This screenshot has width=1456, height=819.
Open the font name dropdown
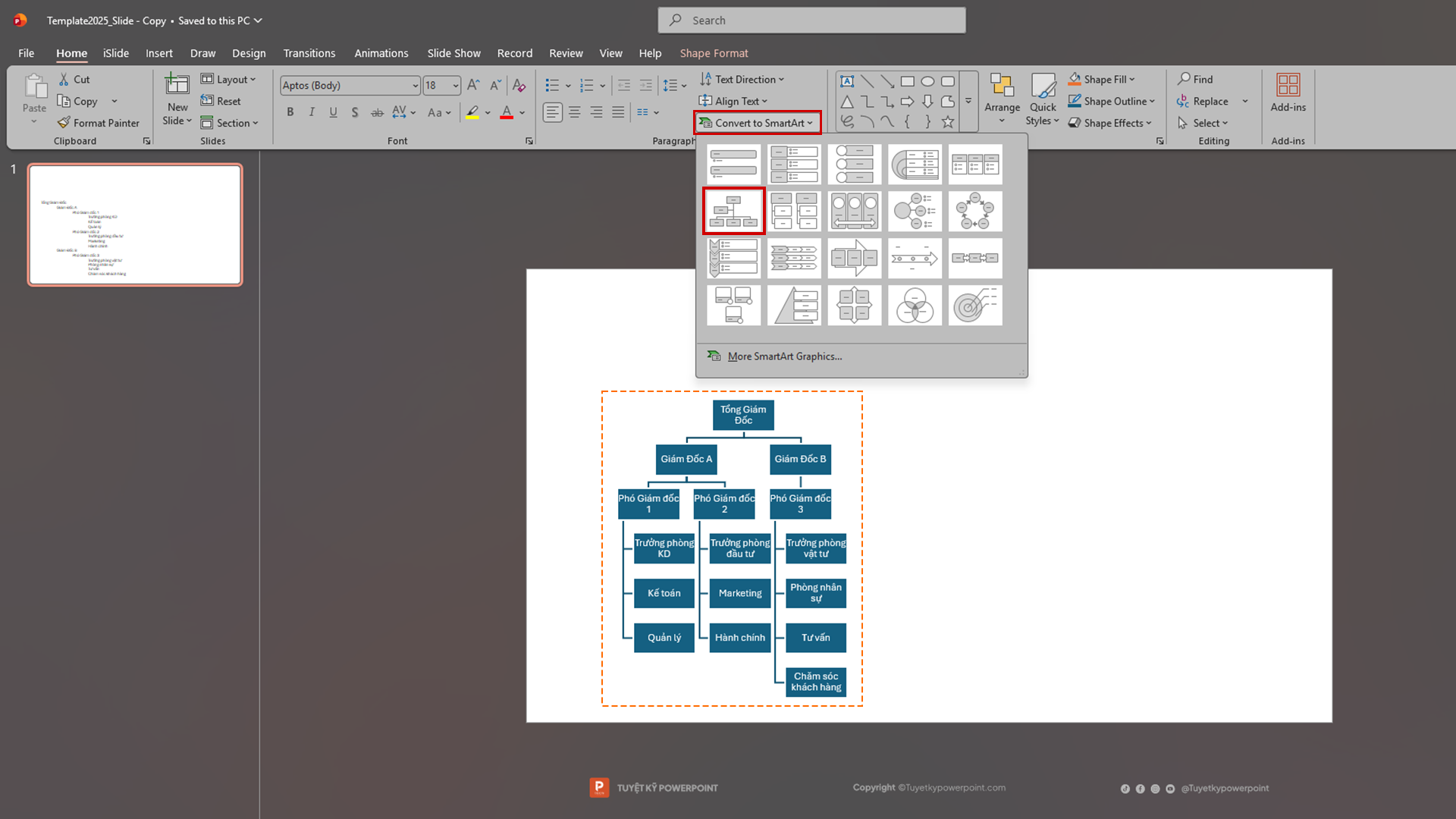tap(415, 86)
